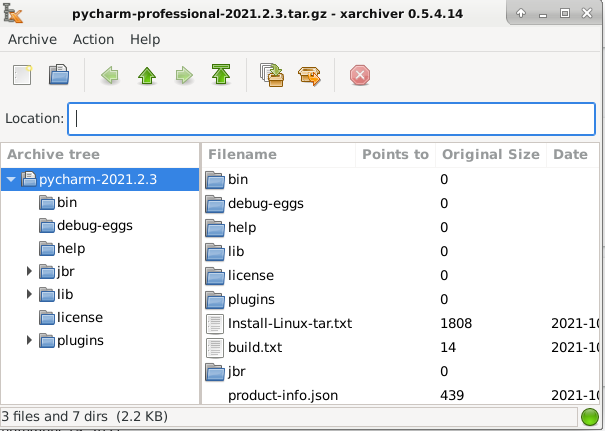The image size is (605, 431).
Task: Select the jbr folder in the file list
Action: point(401,371)
